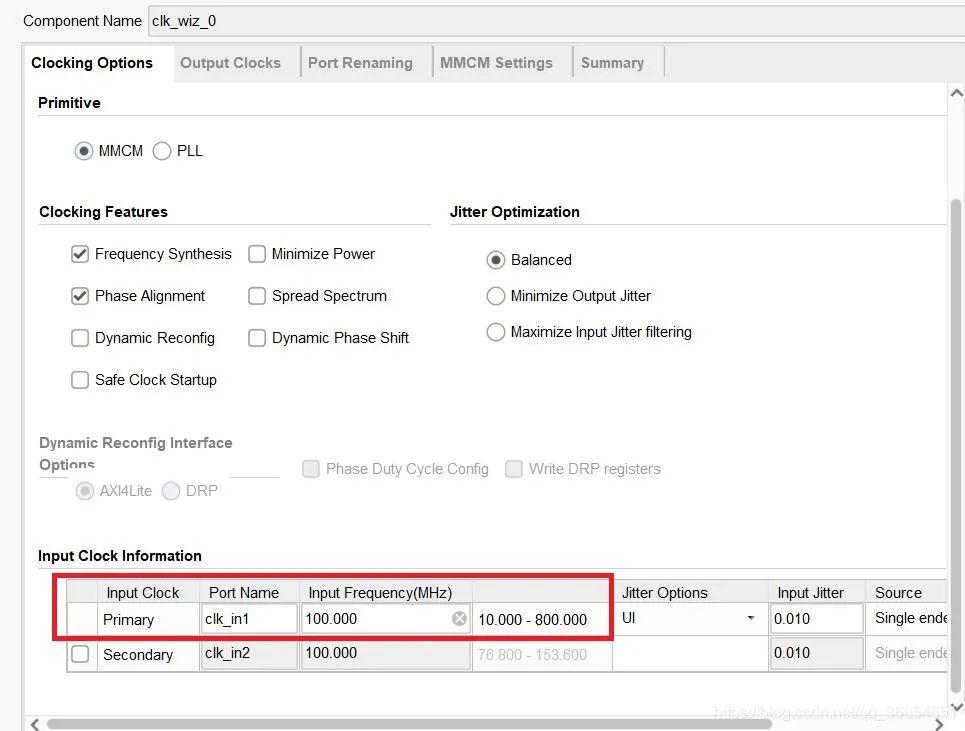Clear the Input Frequency field with X icon
Viewport: 965px width, 731px height.
459,619
